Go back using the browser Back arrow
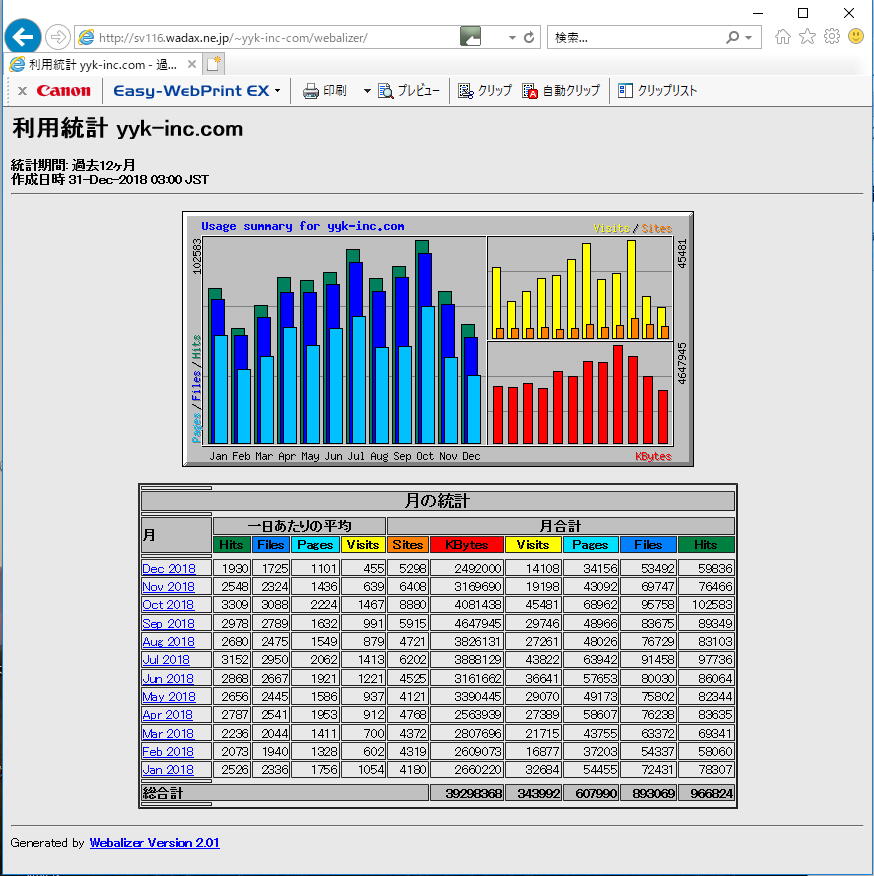This screenshot has width=874, height=876. click(23, 37)
